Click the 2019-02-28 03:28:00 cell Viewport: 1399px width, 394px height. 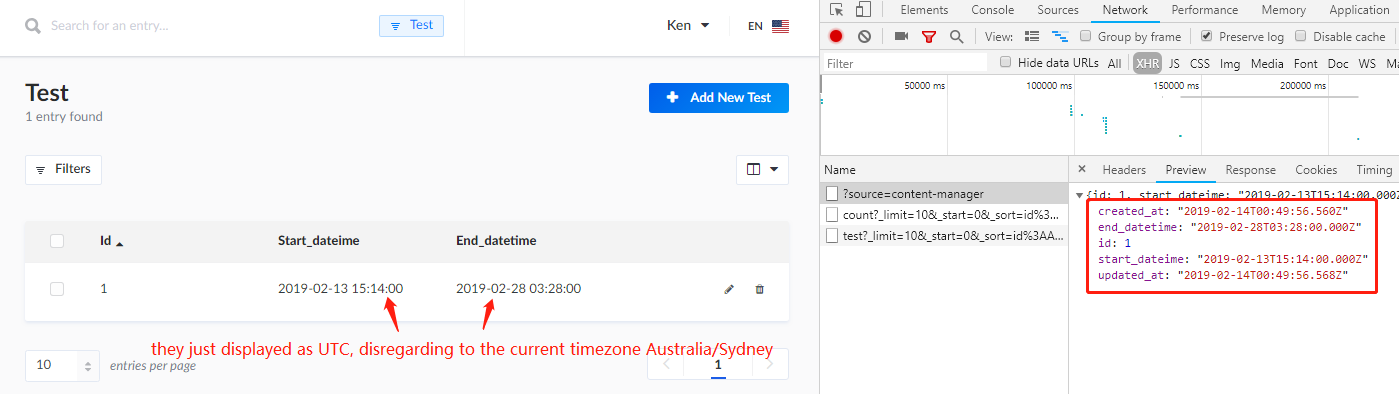point(518,289)
